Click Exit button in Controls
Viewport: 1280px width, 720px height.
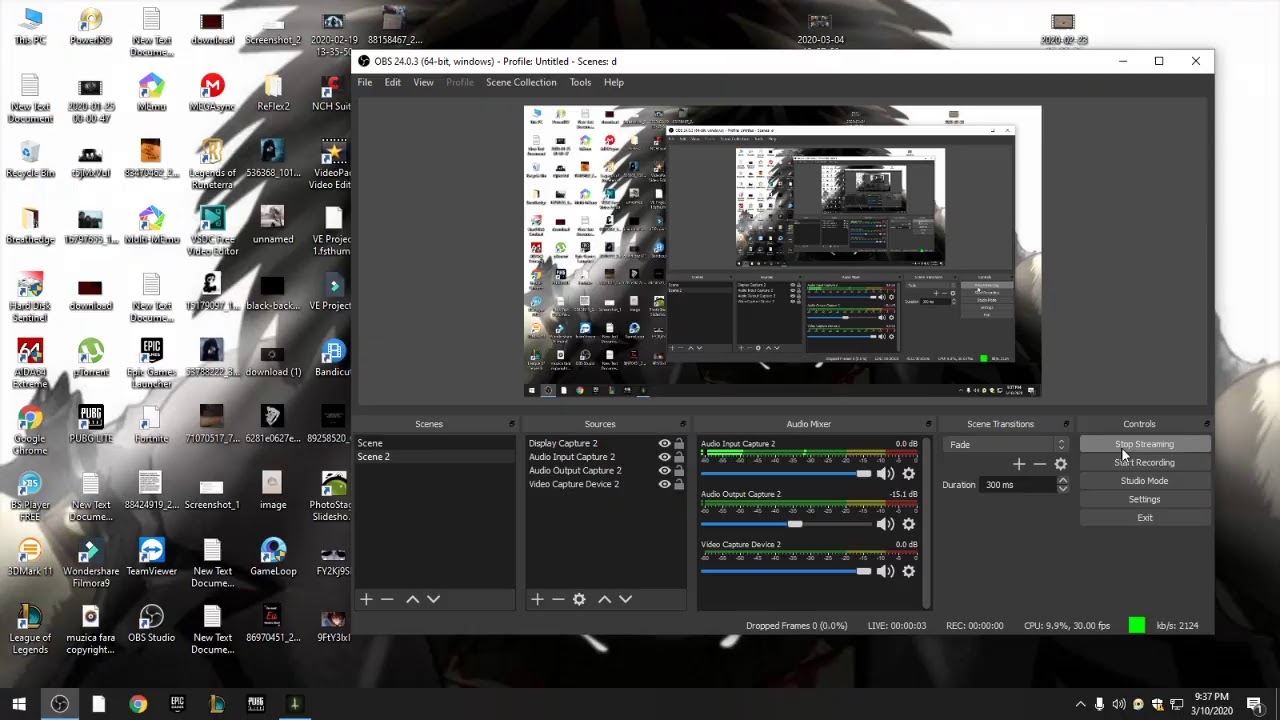click(1144, 518)
